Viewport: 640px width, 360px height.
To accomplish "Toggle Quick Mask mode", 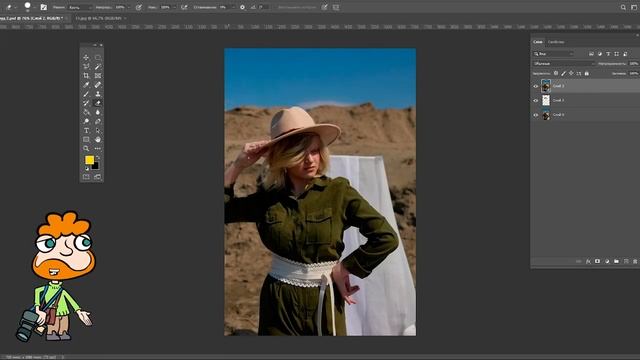I will point(86,177).
